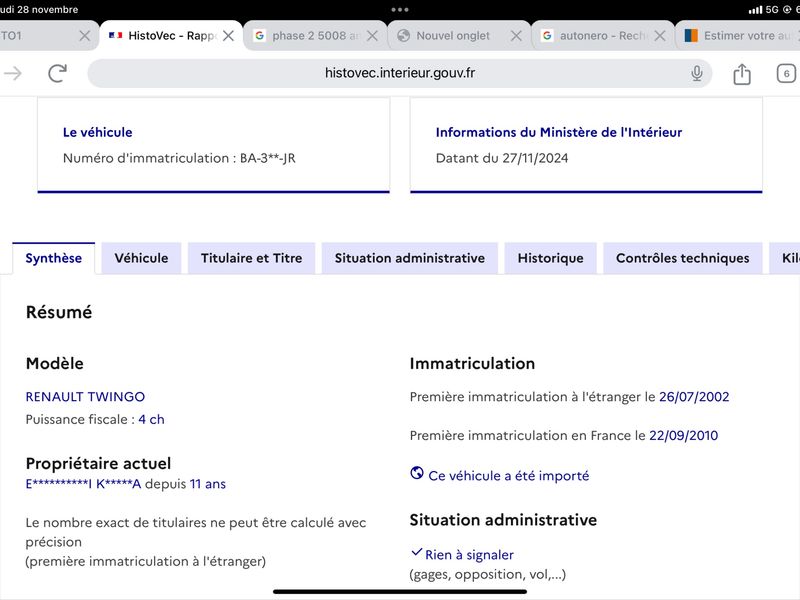This screenshot has height=600, width=800.
Task: Click the Rien à signaler text
Action: point(469,555)
